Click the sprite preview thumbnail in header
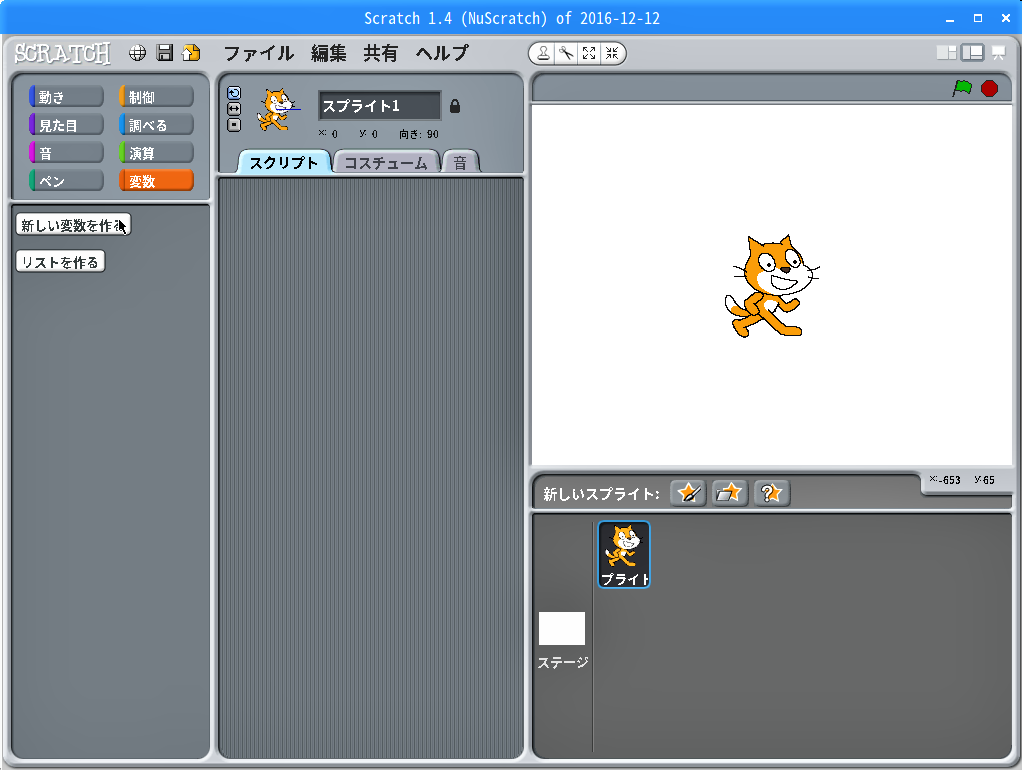Viewport: 1022px width, 770px height. pyautogui.click(x=278, y=109)
